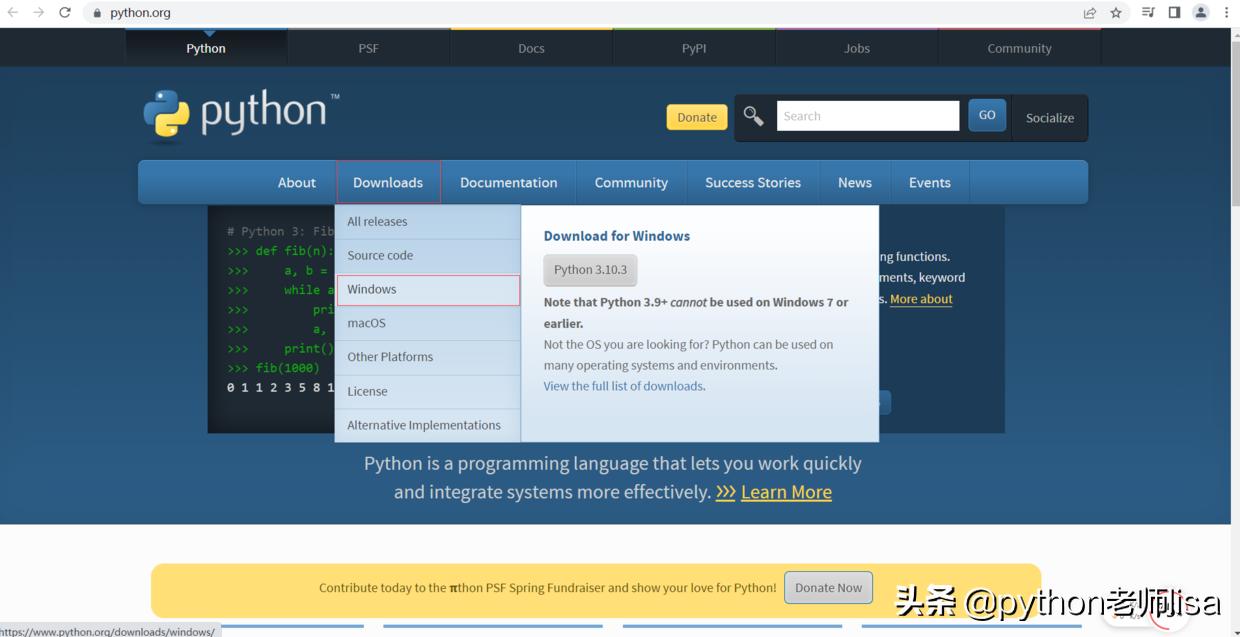The image size is (1240, 637).
Task: Click the address bar showing python.org
Action: click(x=580, y=13)
